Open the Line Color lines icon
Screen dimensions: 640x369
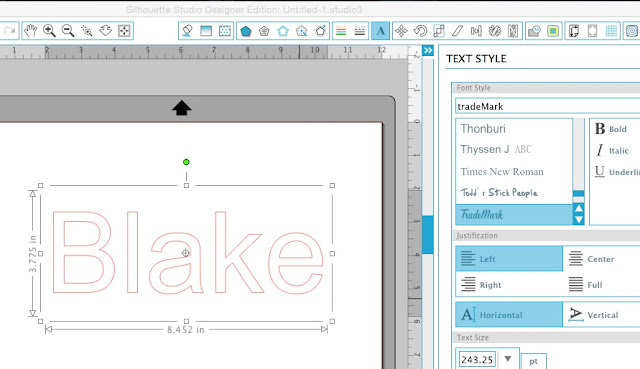pos(341,31)
